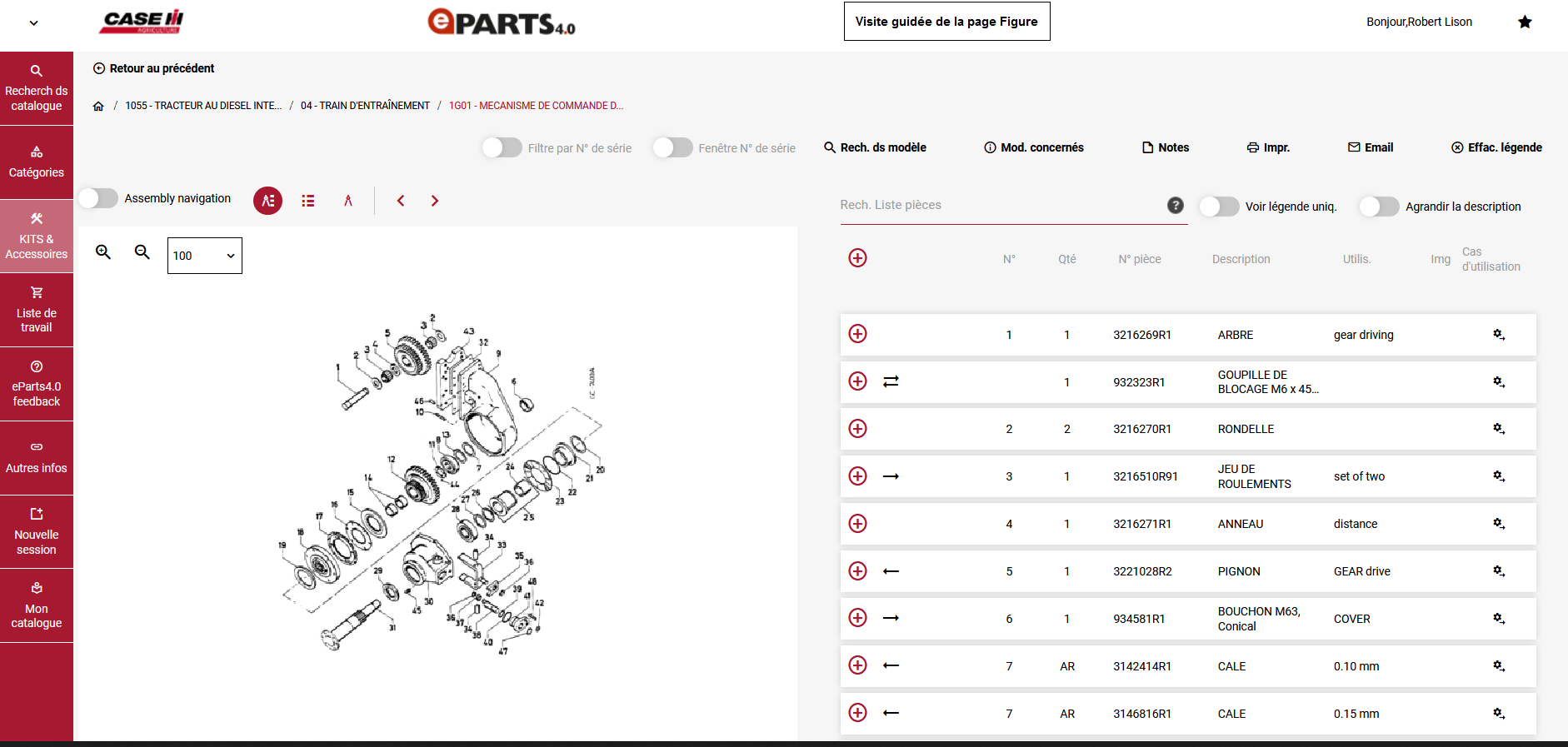1568x747 pixels.
Task: Add GOUPILLE DE BLOCAGE part to list
Action: [x=857, y=381]
